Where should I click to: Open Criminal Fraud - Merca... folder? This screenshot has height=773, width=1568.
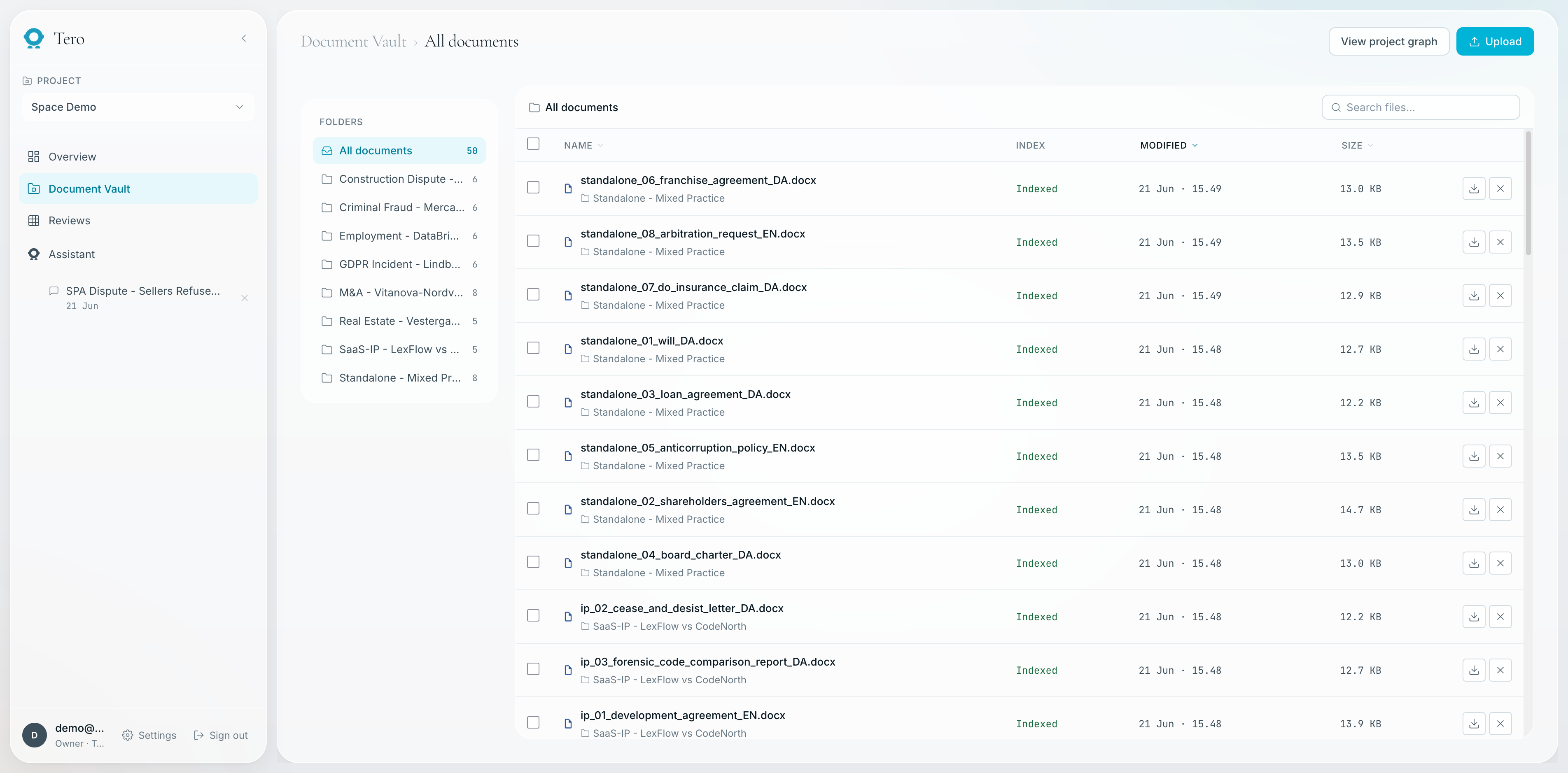click(399, 207)
